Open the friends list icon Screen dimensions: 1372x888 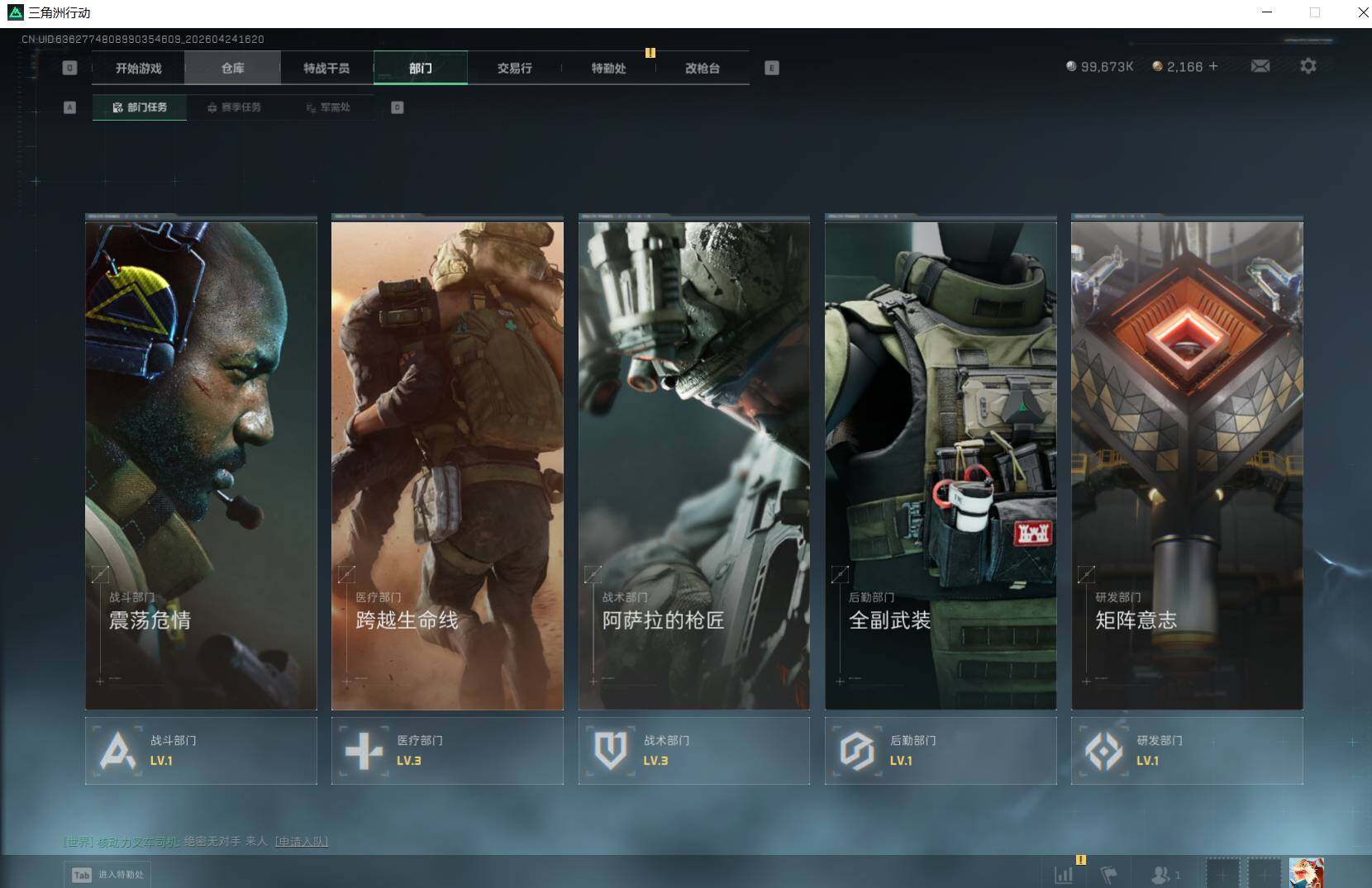coord(1161,874)
